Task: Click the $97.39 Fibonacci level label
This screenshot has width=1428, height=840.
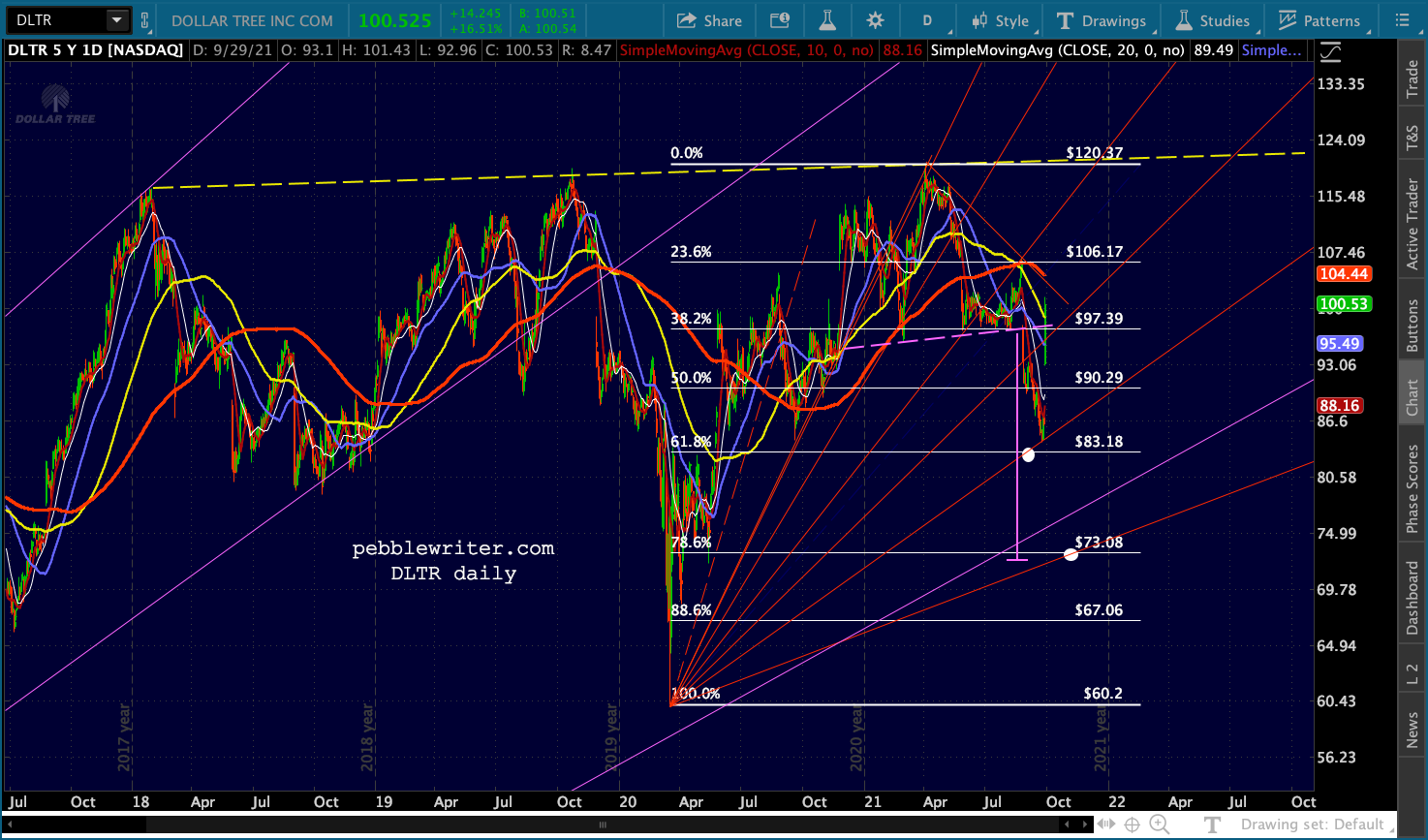Action: click(1099, 319)
